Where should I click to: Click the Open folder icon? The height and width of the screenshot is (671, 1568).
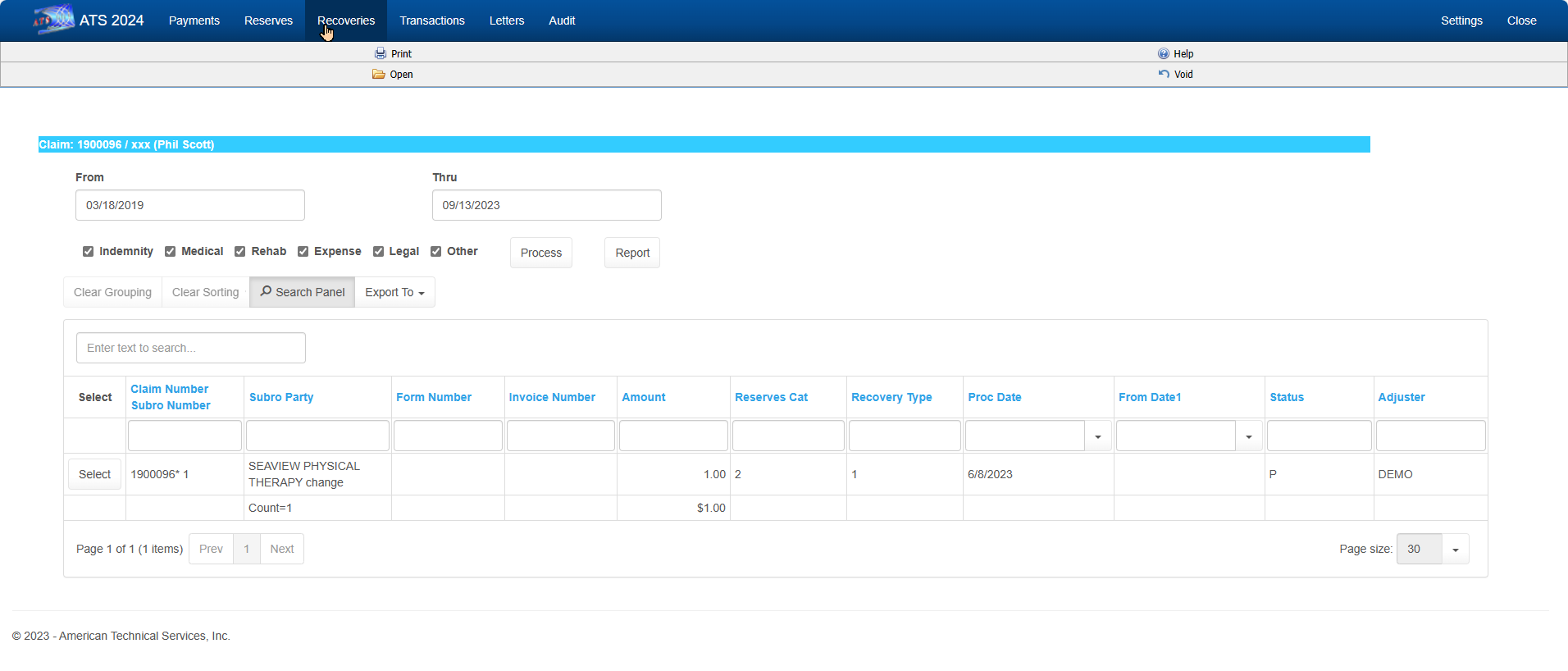pyautogui.click(x=378, y=74)
